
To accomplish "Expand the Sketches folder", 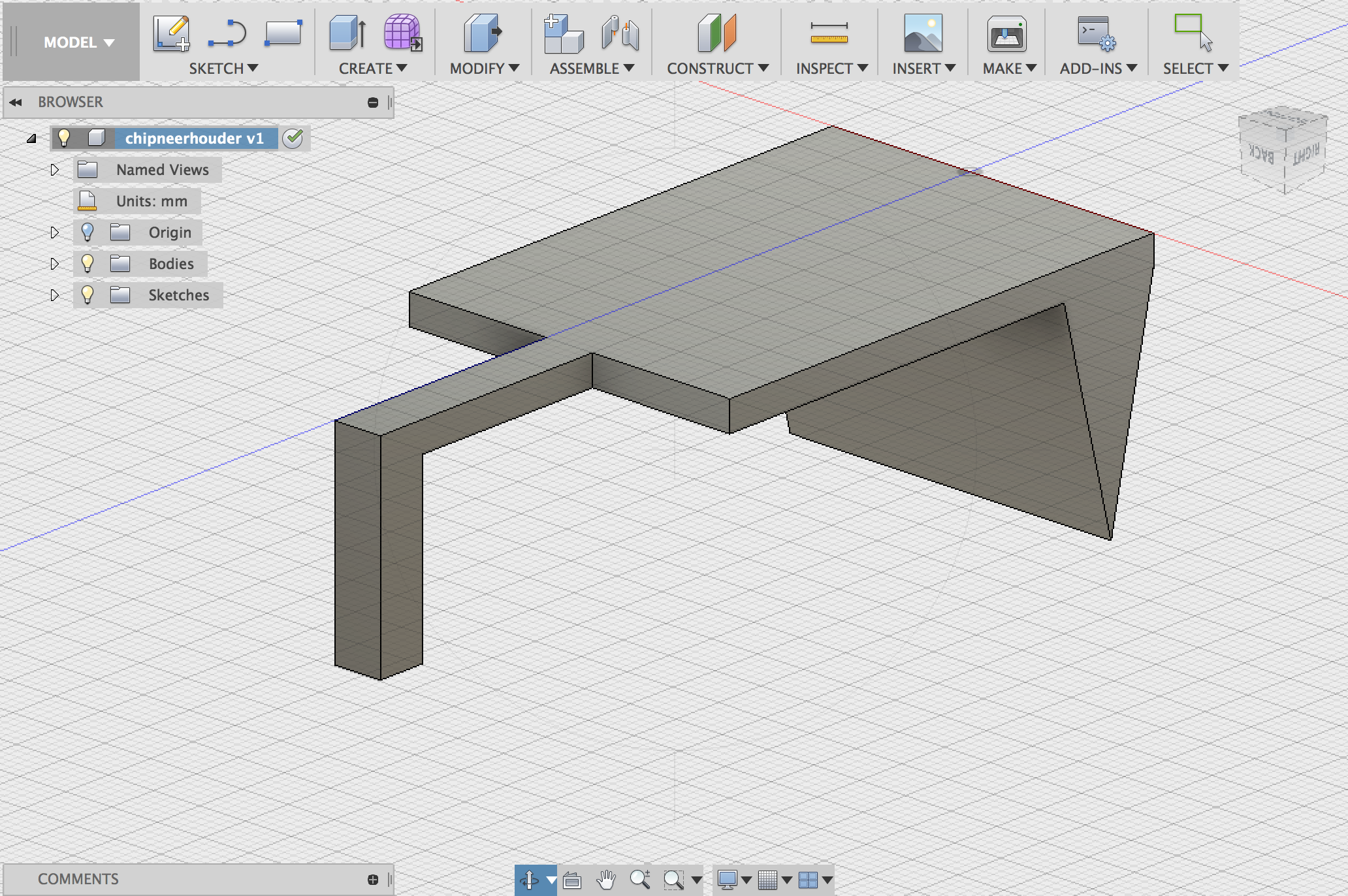I will pos(55,295).
